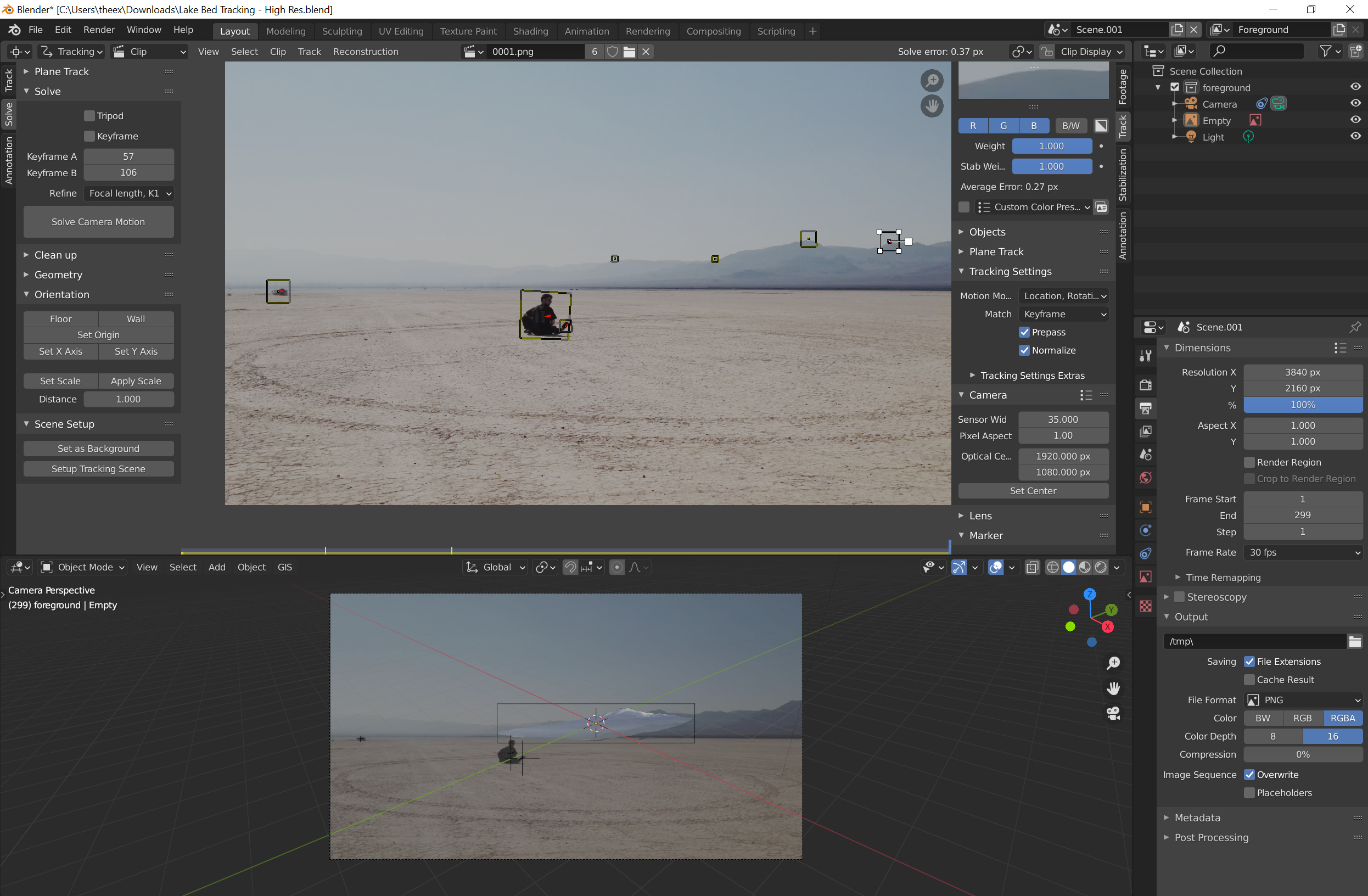
Task: Hide the Light object in outliner
Action: click(1355, 137)
